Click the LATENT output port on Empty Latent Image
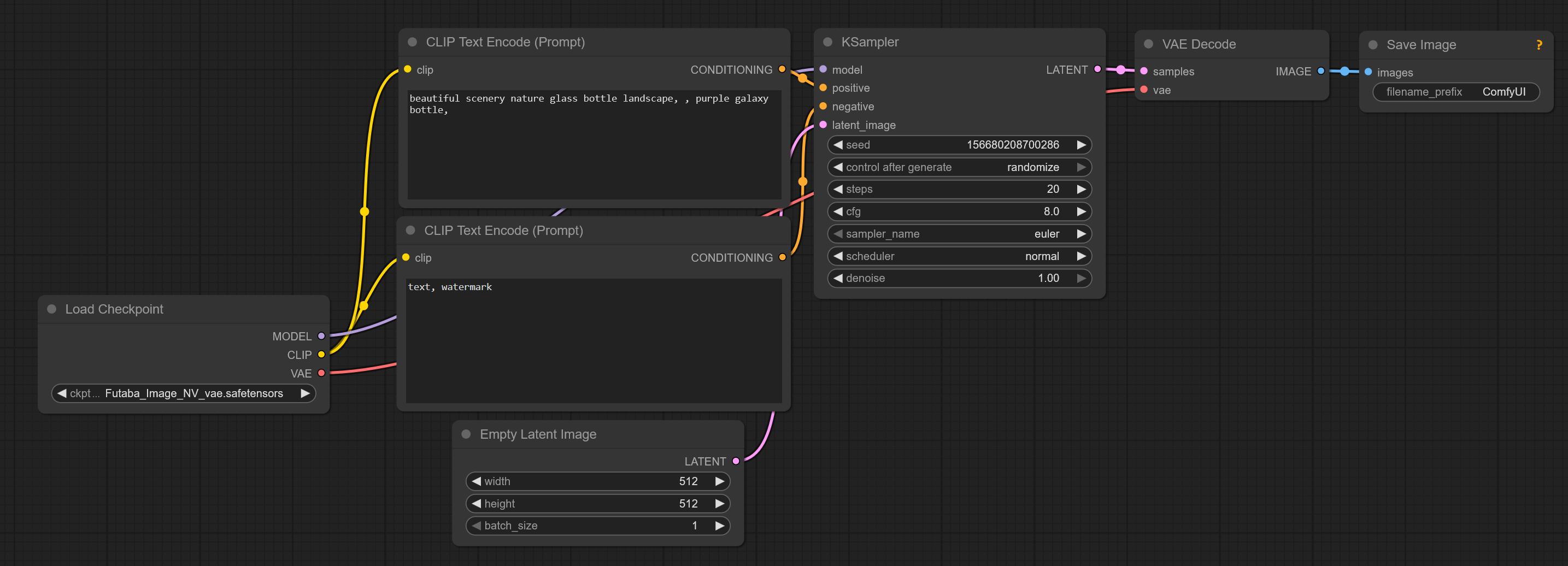Viewport: 1568px width, 566px height. tap(736, 461)
